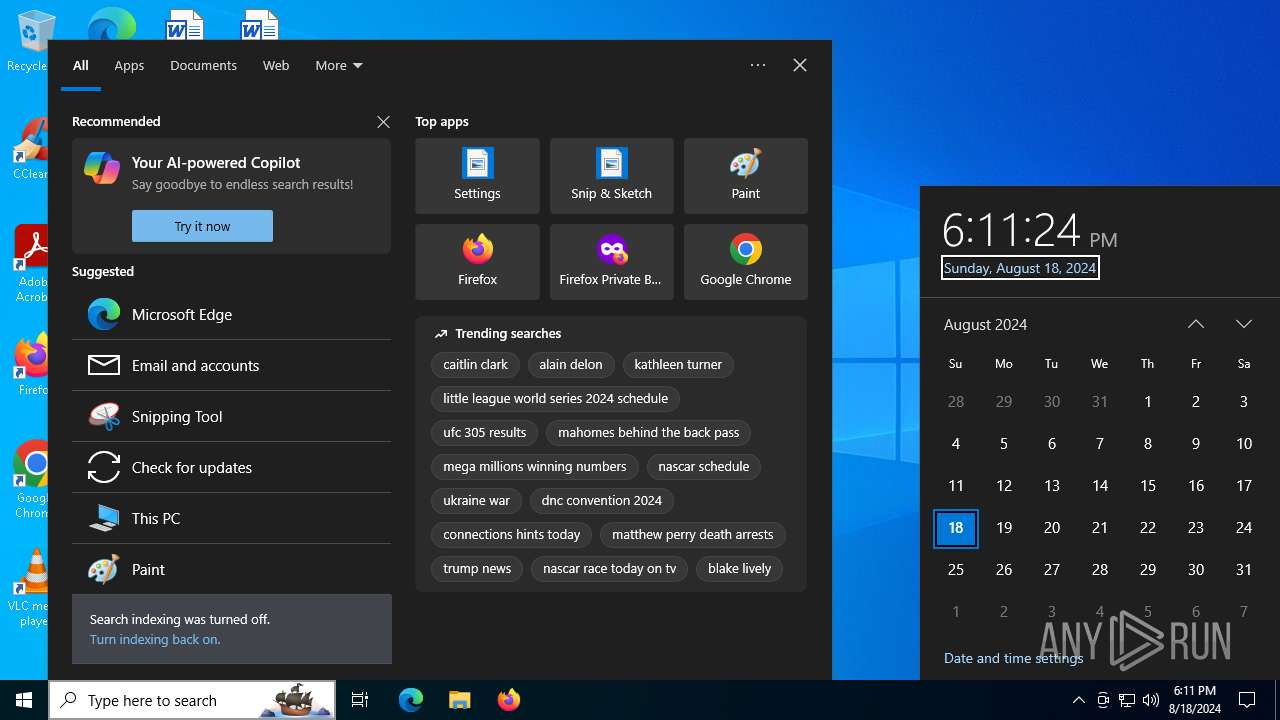
Task: Open Email and accounts suggestion
Action: click(231, 365)
